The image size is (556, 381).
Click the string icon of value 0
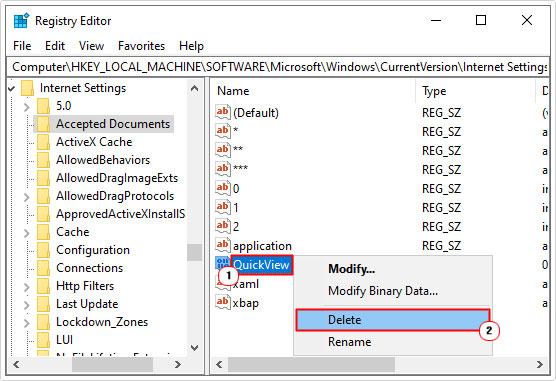223,188
